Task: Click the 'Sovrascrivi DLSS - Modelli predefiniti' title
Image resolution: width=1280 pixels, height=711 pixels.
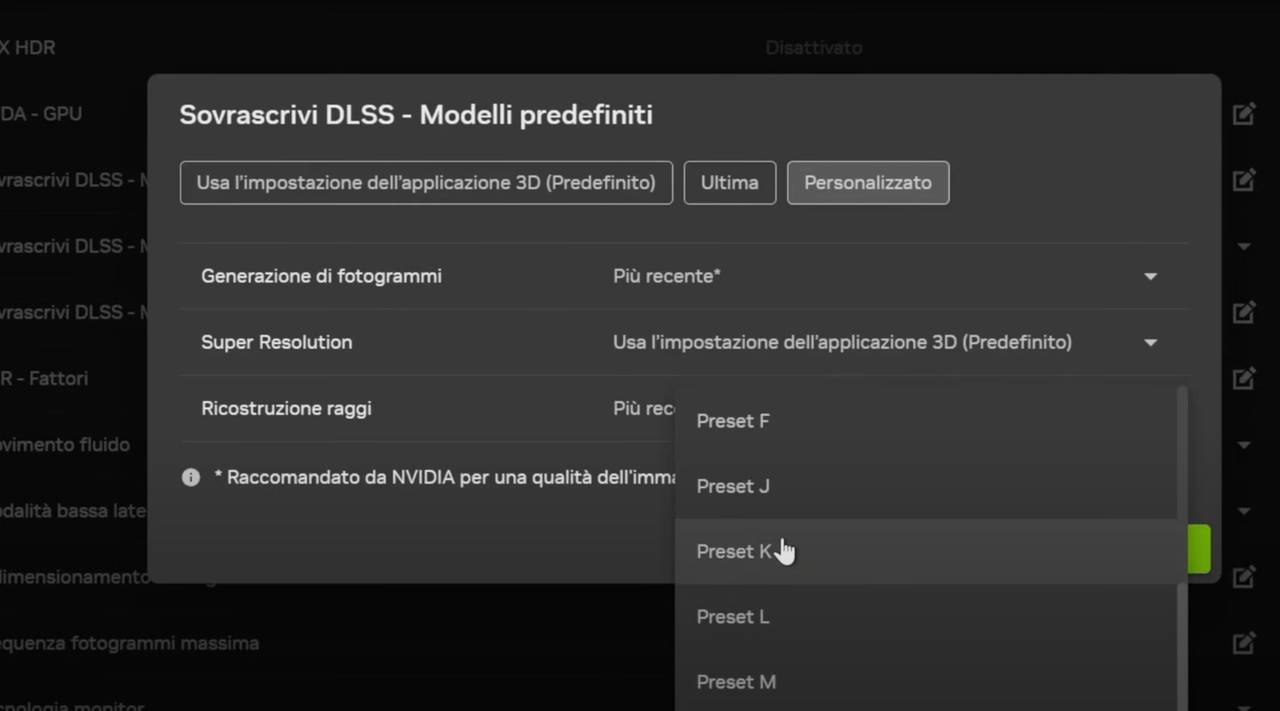Action: [x=416, y=115]
